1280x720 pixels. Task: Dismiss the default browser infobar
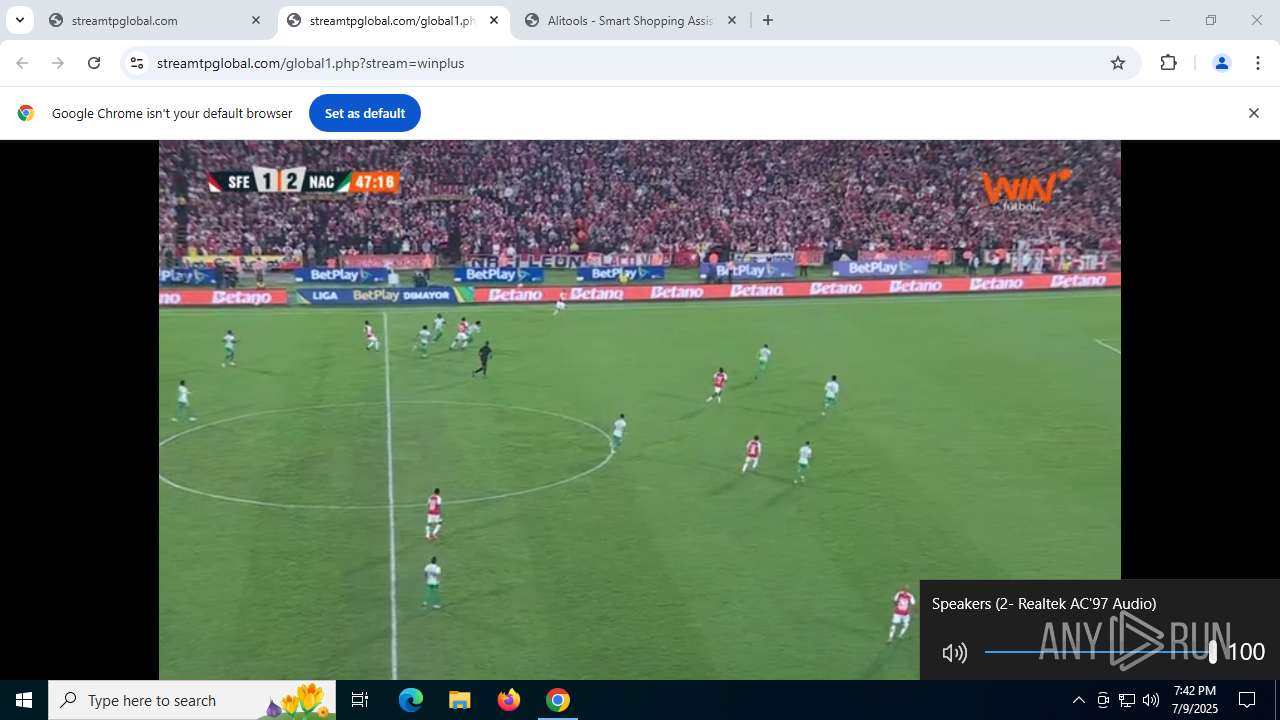point(1253,113)
